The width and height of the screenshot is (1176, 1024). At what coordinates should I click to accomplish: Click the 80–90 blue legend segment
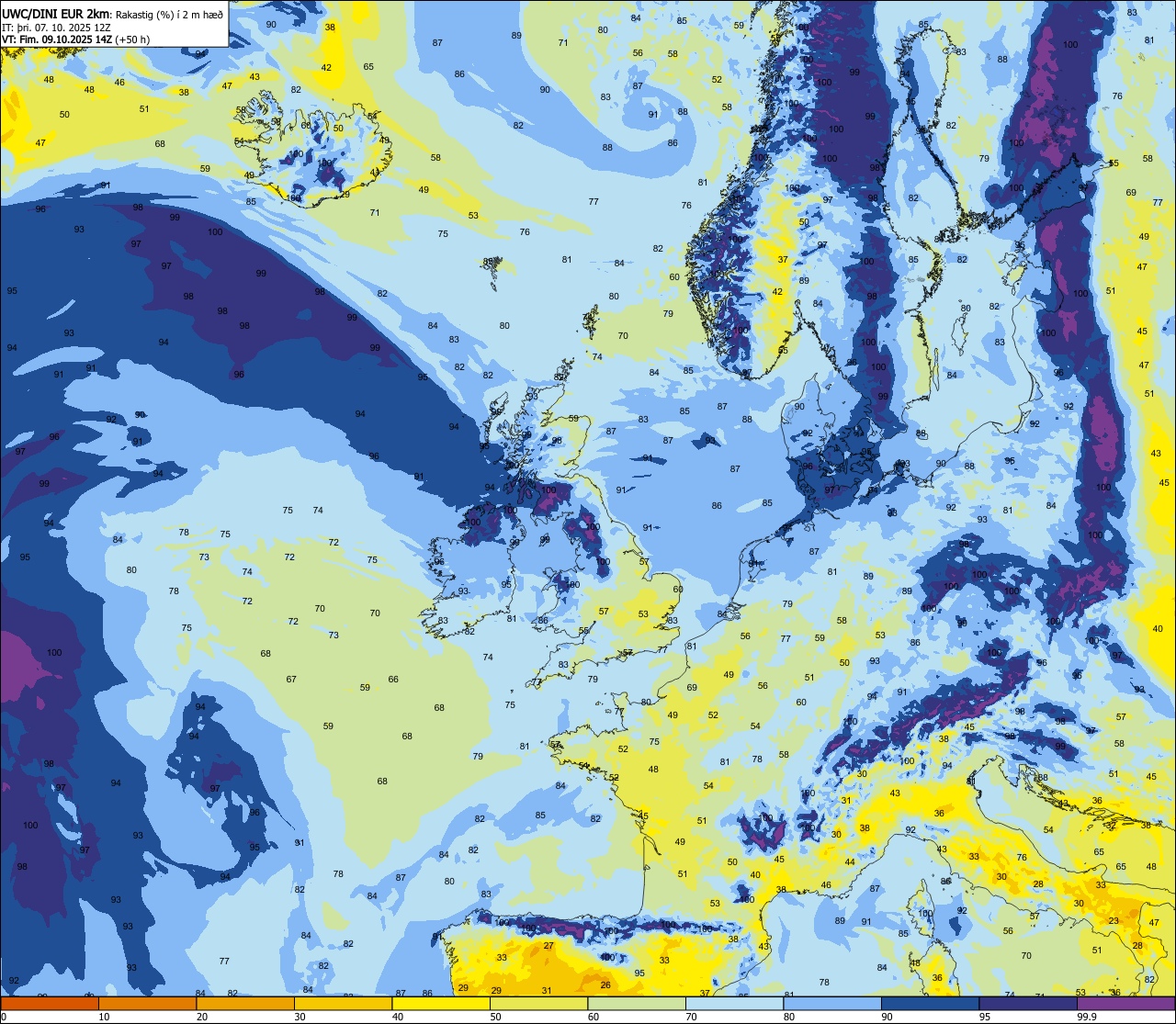(x=832, y=1003)
